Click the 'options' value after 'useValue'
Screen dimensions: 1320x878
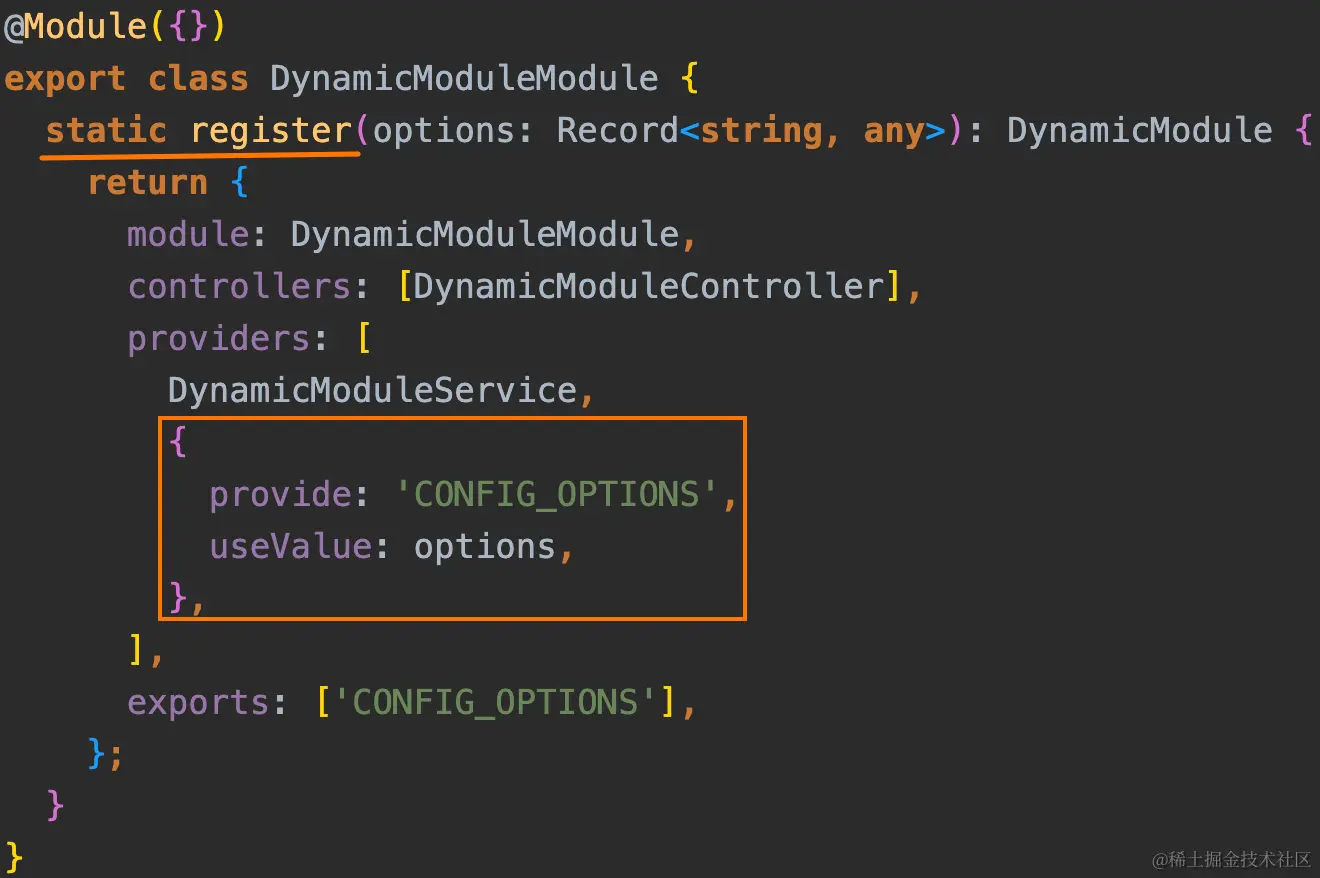pos(484,547)
